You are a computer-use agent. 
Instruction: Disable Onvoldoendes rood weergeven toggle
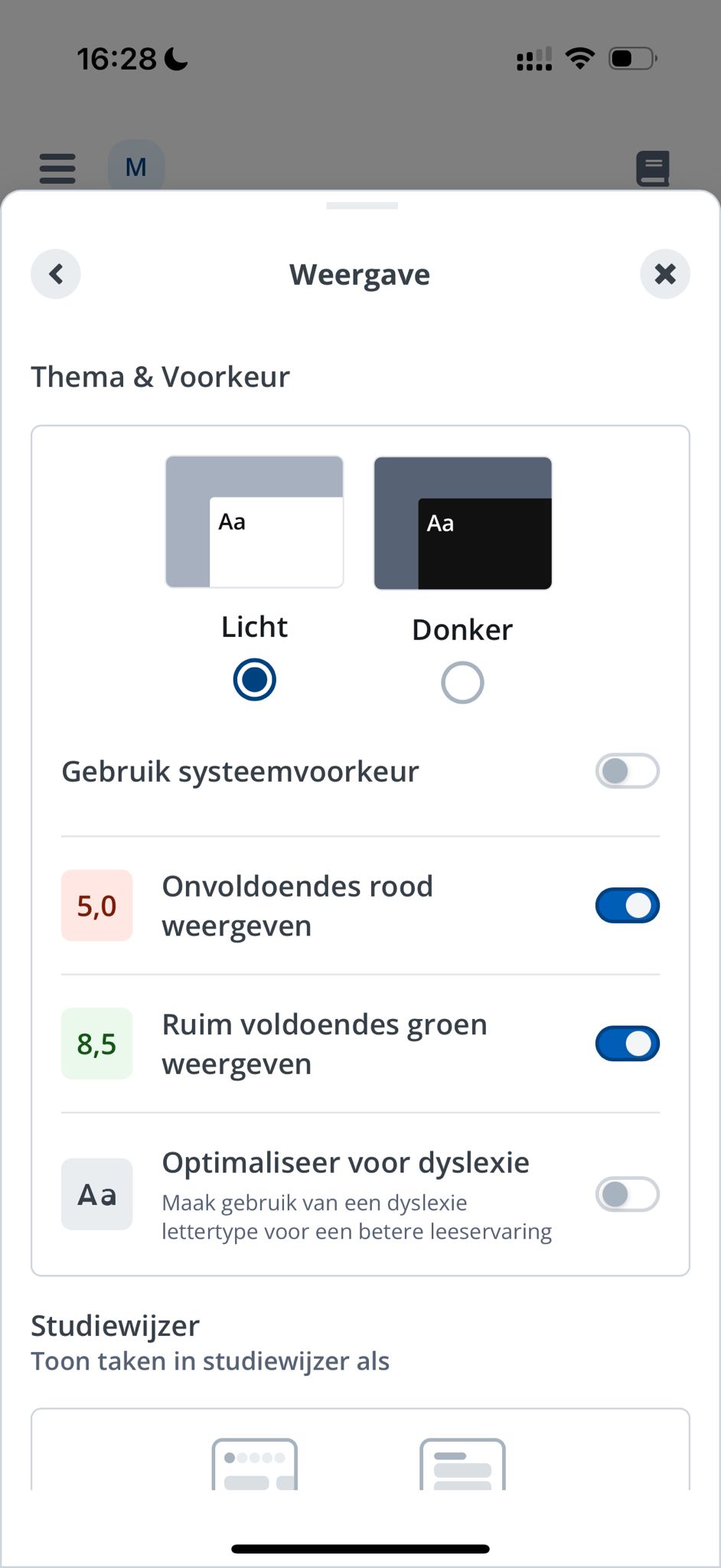point(627,906)
